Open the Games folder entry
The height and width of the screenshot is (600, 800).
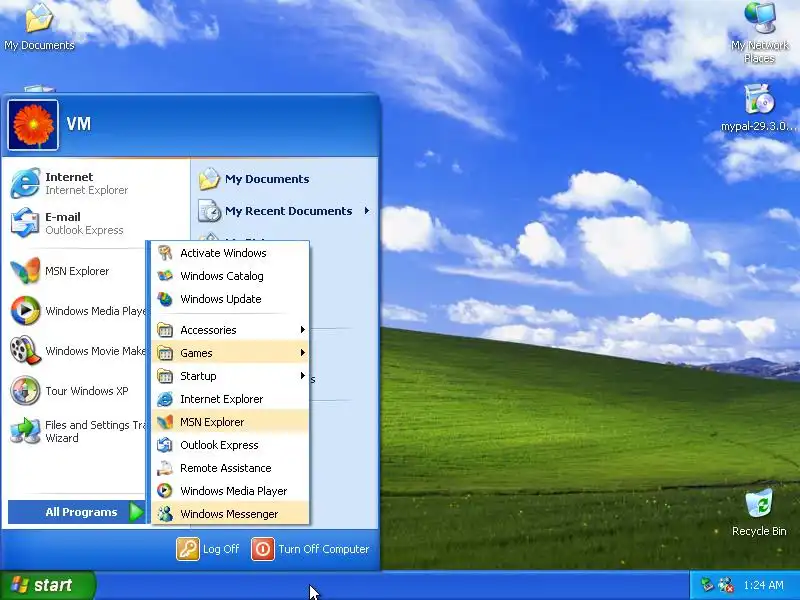click(x=230, y=353)
